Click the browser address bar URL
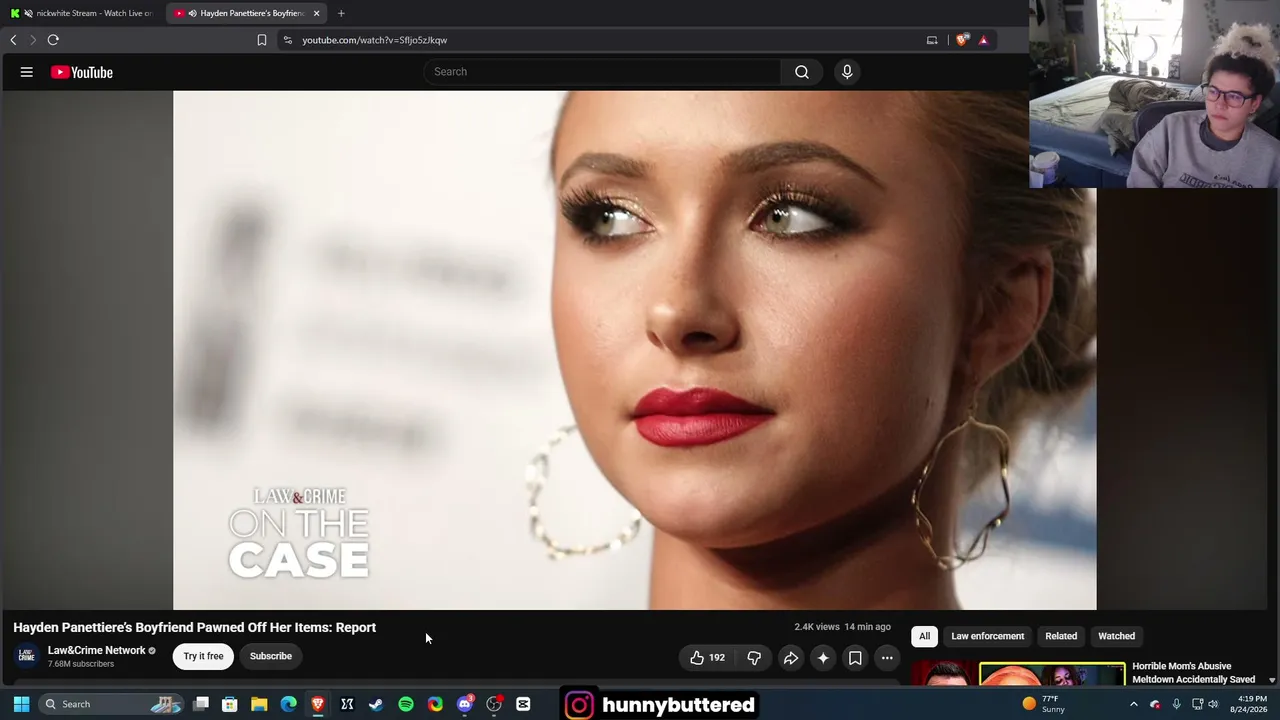Screen dimensions: 1280x720 (375, 40)
